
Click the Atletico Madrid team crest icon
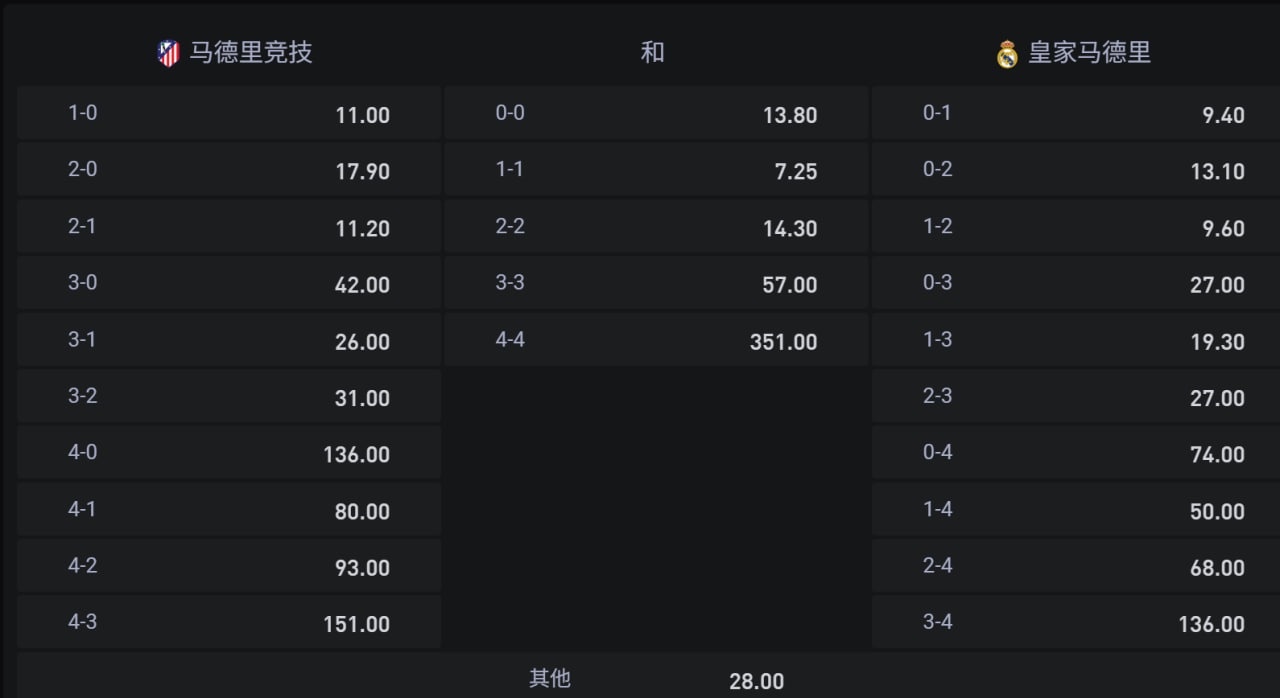[x=168, y=53]
